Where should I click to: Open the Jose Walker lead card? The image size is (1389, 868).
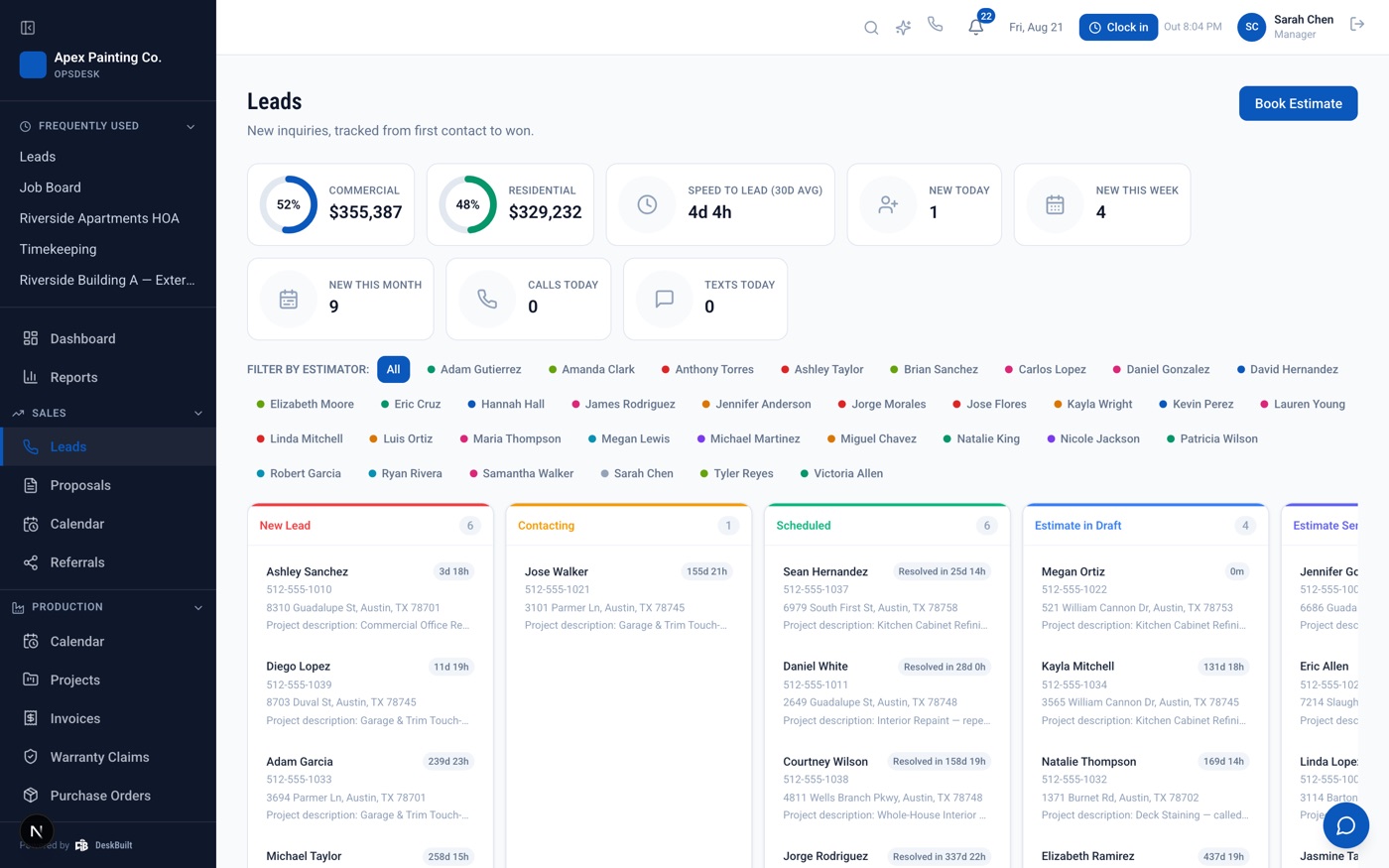click(x=628, y=598)
